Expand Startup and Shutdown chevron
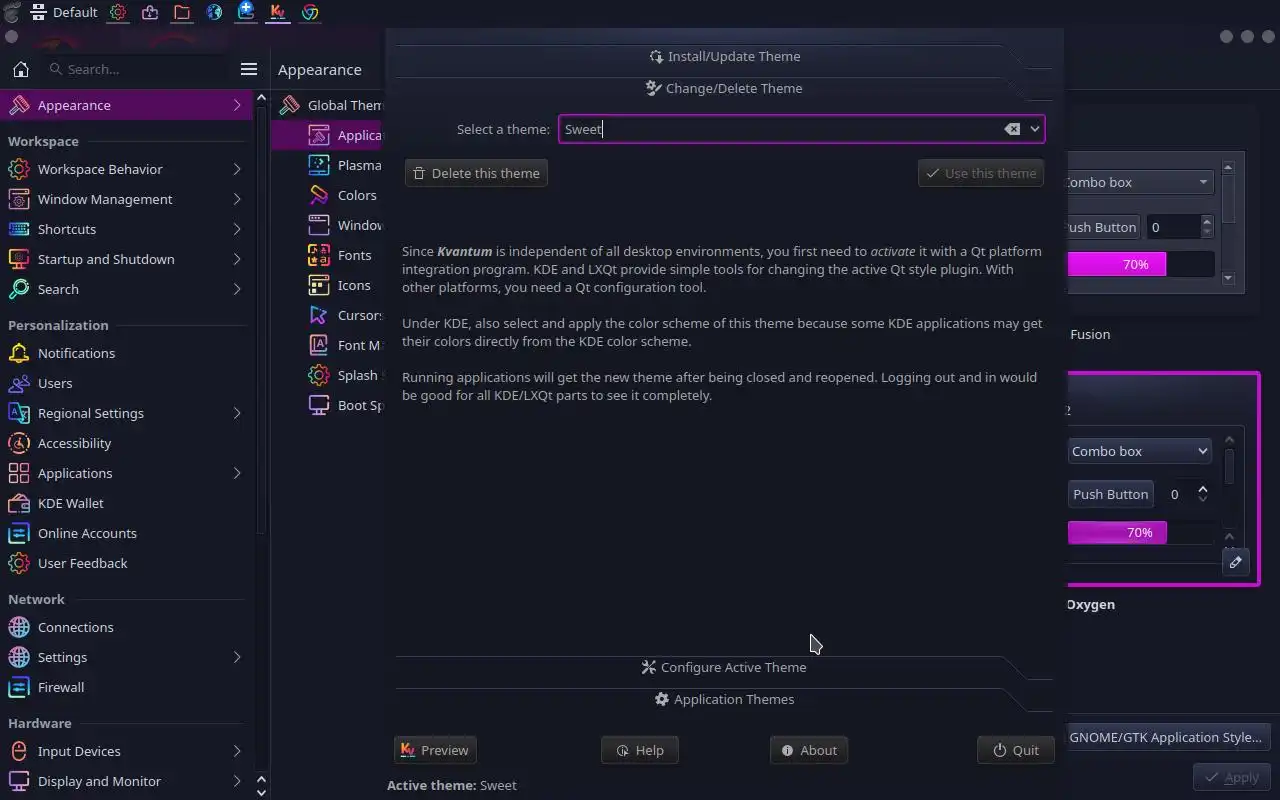Image resolution: width=1280 pixels, height=800 pixels. coord(237,259)
